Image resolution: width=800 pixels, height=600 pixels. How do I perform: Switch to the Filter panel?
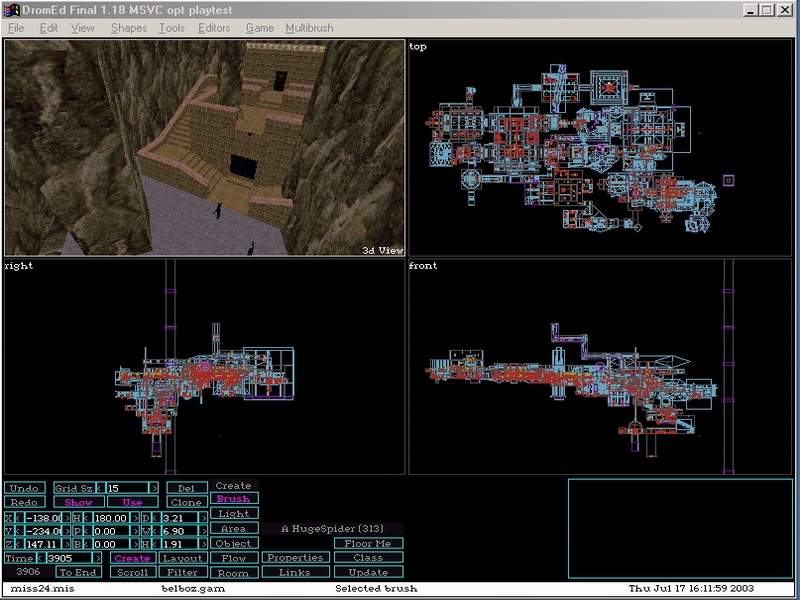pos(183,572)
